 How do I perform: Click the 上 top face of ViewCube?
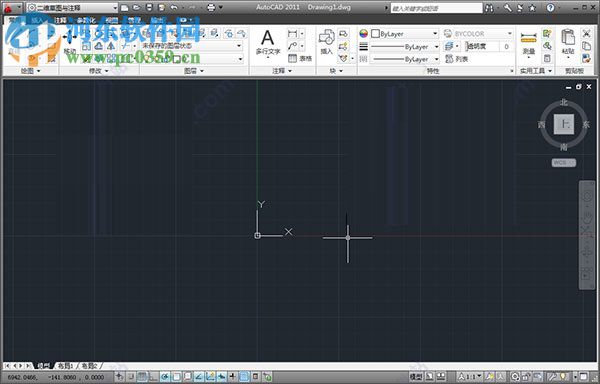pyautogui.click(x=564, y=124)
